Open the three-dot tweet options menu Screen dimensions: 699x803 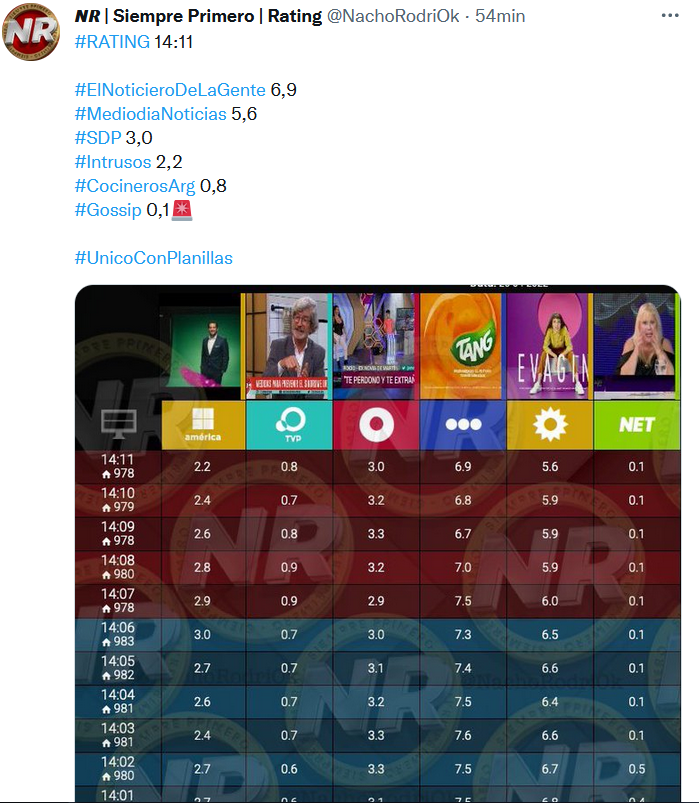[670, 15]
